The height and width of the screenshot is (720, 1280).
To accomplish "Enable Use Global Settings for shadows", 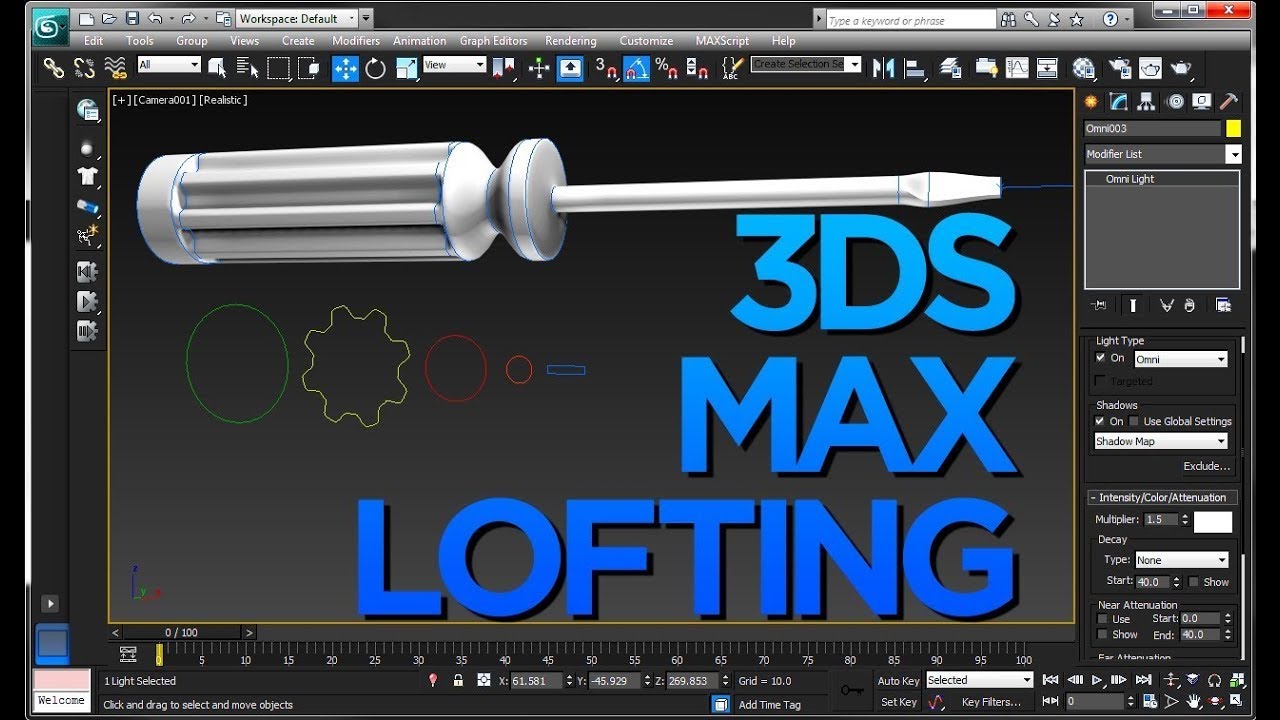I will (x=1134, y=421).
